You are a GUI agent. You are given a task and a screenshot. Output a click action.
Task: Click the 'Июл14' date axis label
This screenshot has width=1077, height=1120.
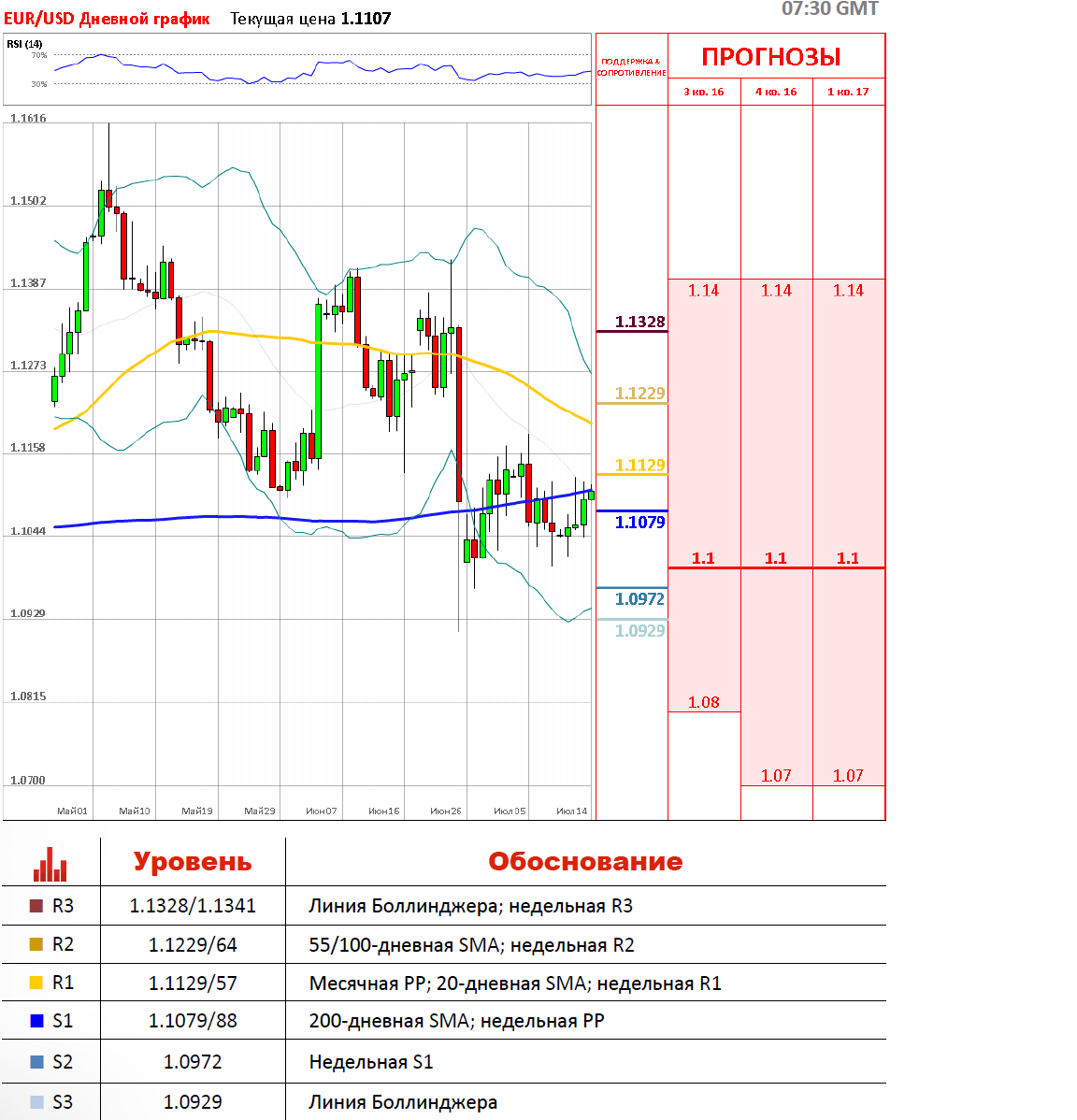[x=571, y=811]
